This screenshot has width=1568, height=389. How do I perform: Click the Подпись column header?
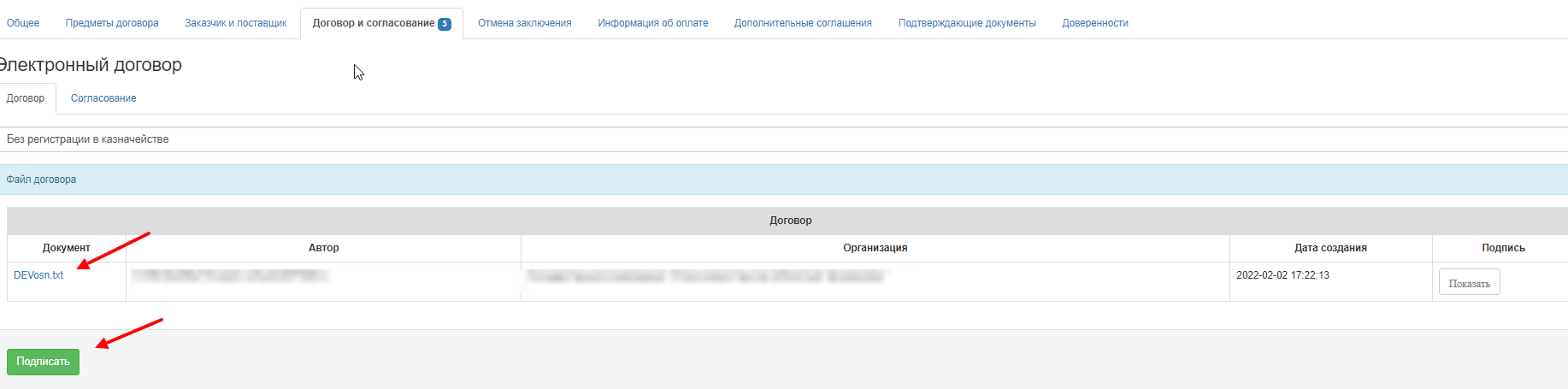[x=1503, y=248]
